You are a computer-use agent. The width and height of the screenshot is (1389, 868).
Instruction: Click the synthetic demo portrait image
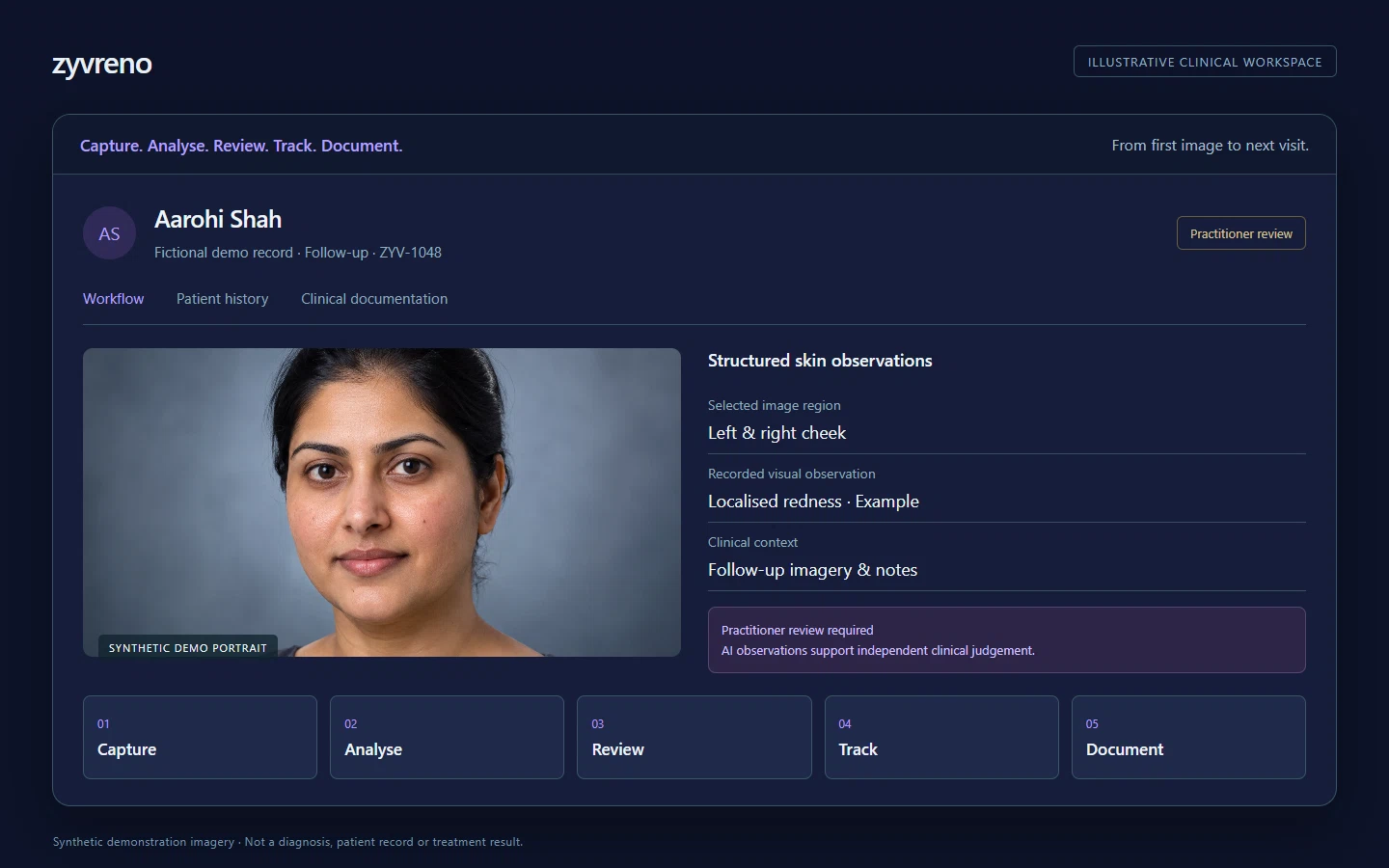click(382, 502)
